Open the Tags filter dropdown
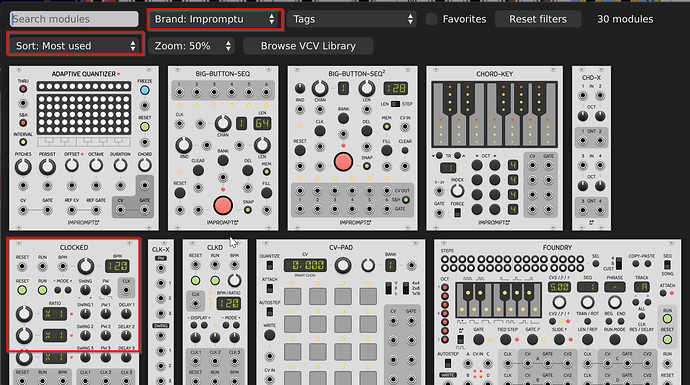This screenshot has width=690, height=385. click(x=352, y=19)
